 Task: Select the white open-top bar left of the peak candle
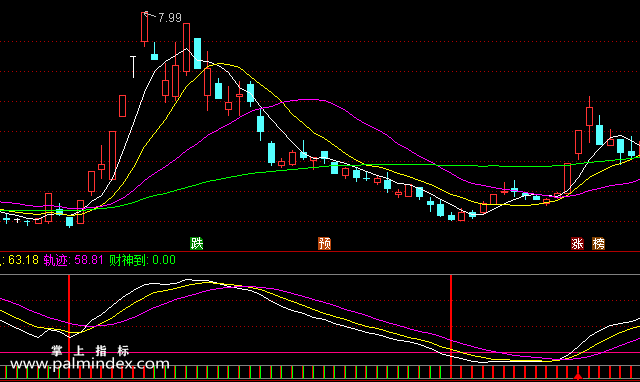[x=133, y=67]
